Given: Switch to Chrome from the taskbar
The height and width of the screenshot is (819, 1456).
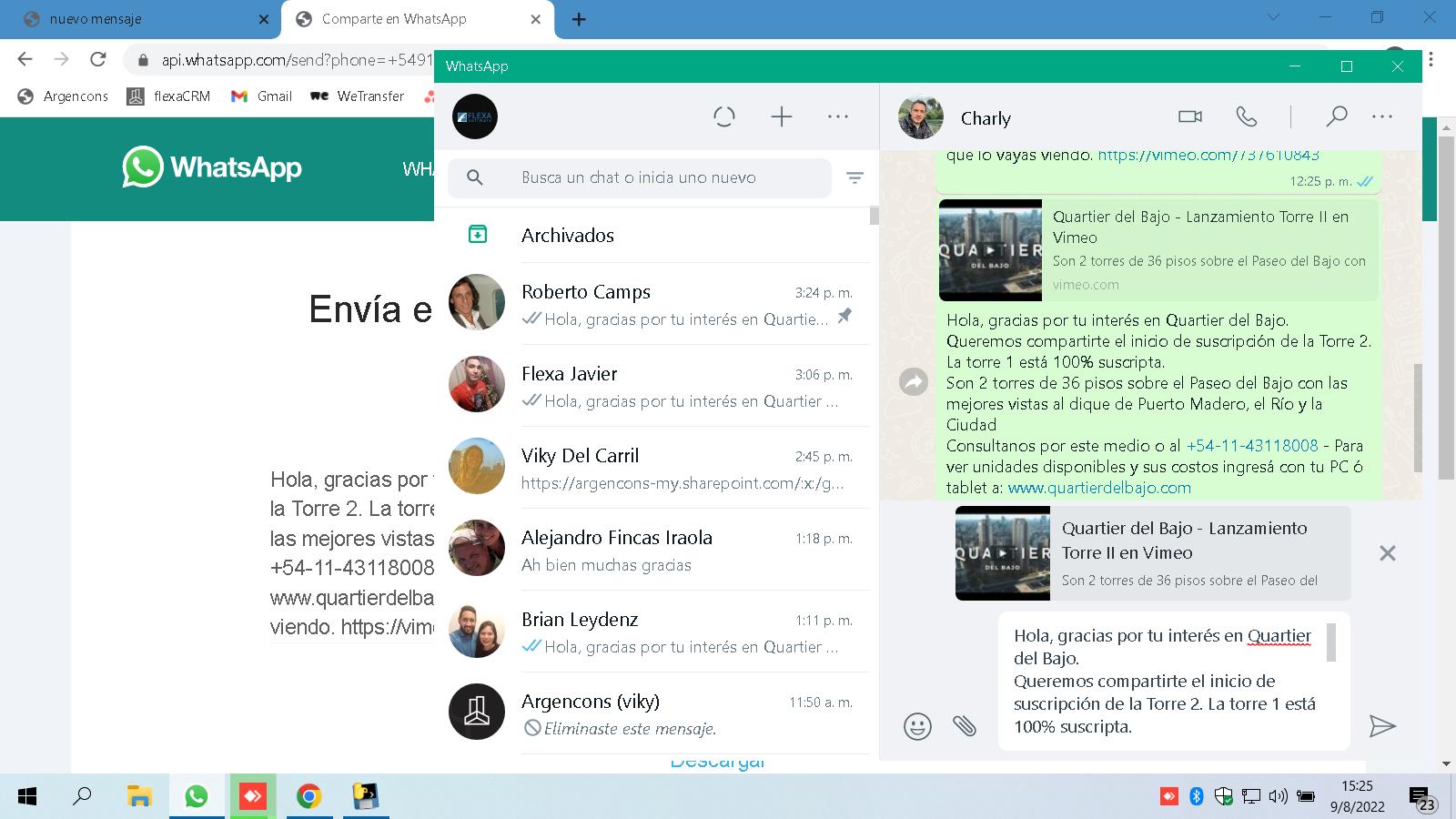Looking at the screenshot, I should pos(309,796).
